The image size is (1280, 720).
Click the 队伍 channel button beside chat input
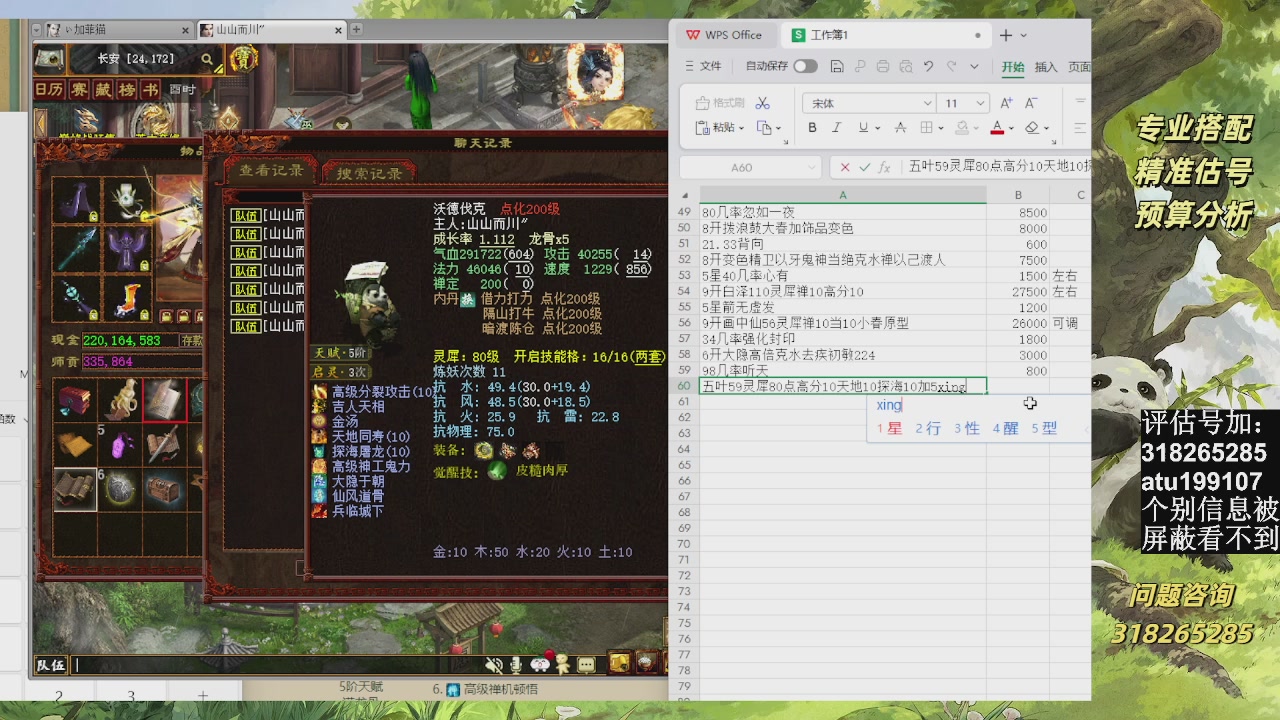coord(51,665)
